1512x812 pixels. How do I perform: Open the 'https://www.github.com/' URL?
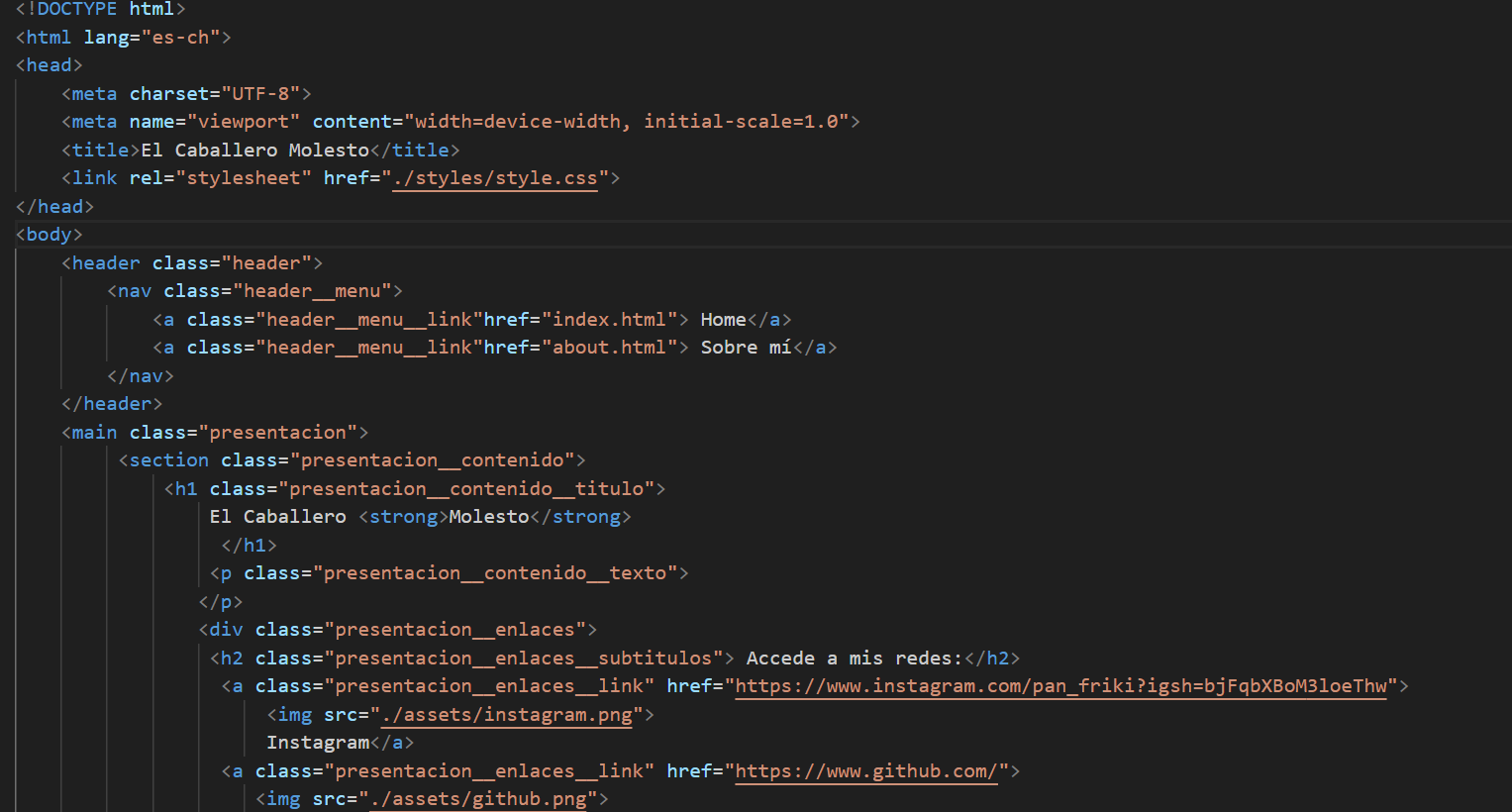click(866, 771)
